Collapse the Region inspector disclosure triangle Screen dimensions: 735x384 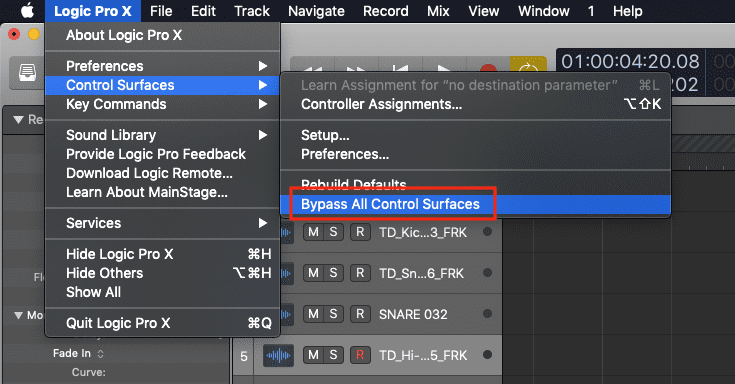coord(19,120)
